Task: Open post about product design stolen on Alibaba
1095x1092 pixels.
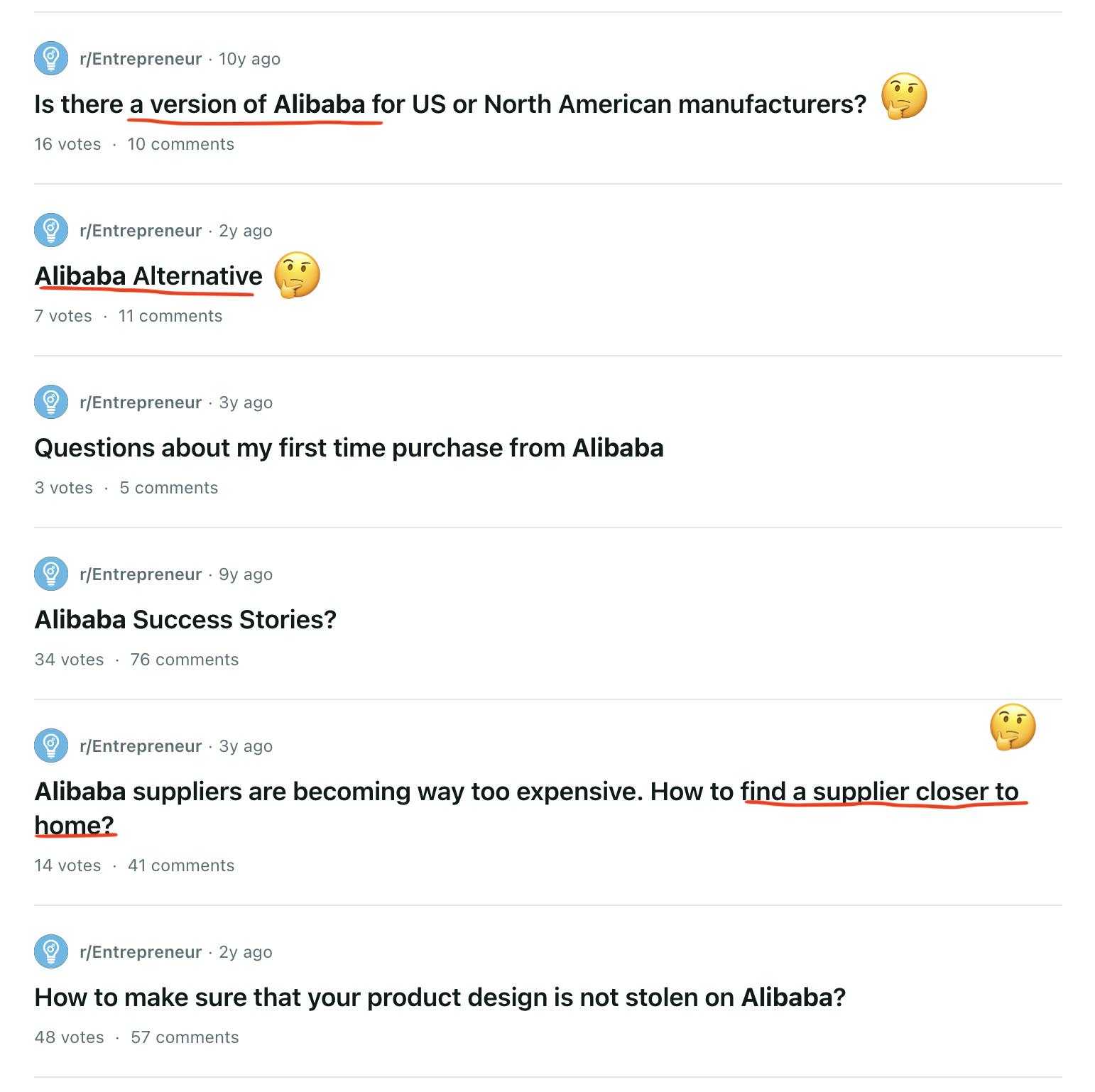Action: coord(440,998)
